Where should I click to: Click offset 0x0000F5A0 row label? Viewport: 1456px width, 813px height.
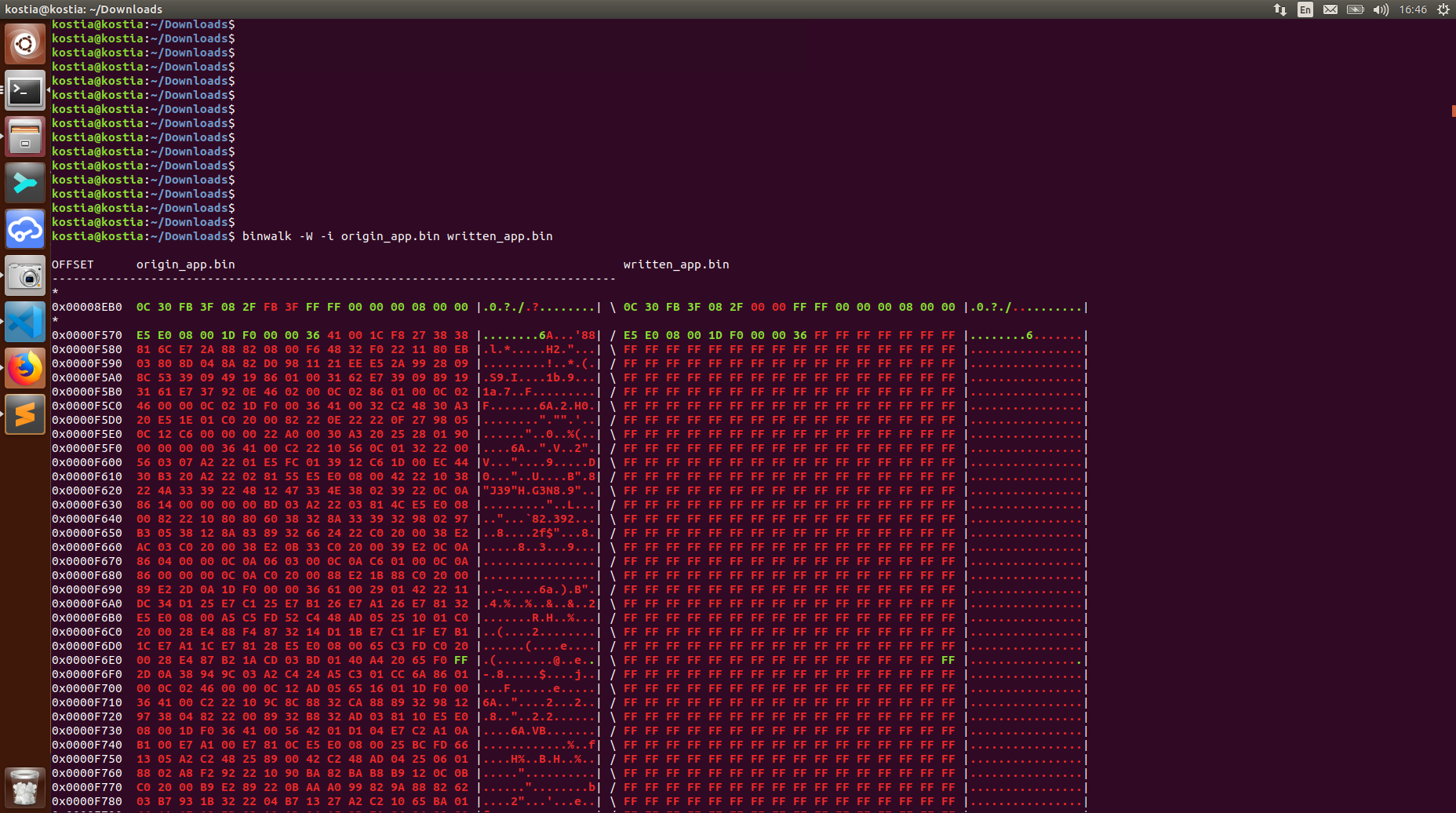pyautogui.click(x=87, y=377)
